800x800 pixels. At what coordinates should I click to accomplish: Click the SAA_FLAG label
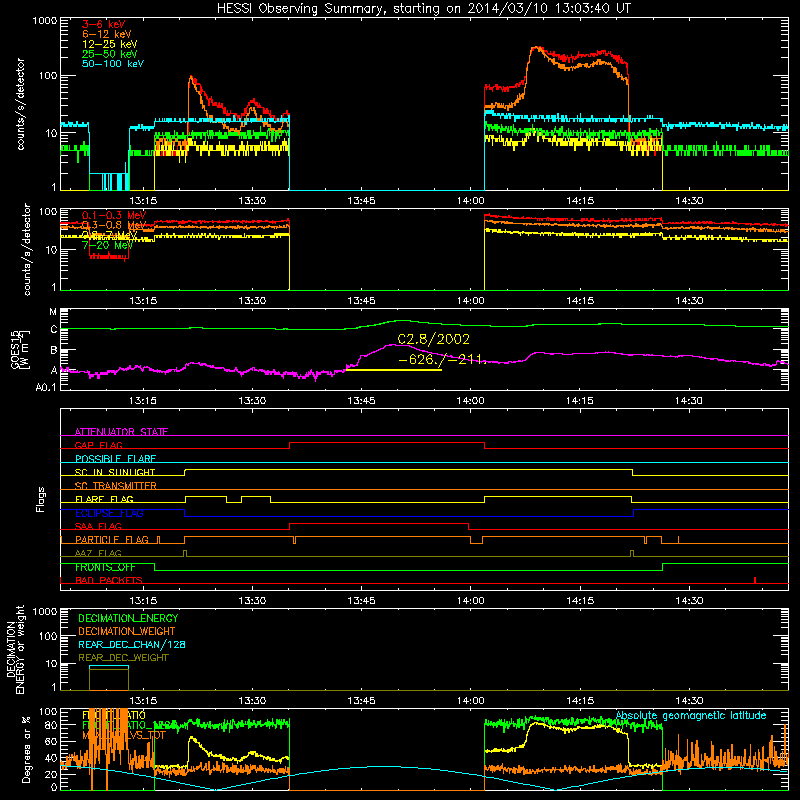[x=98, y=526]
